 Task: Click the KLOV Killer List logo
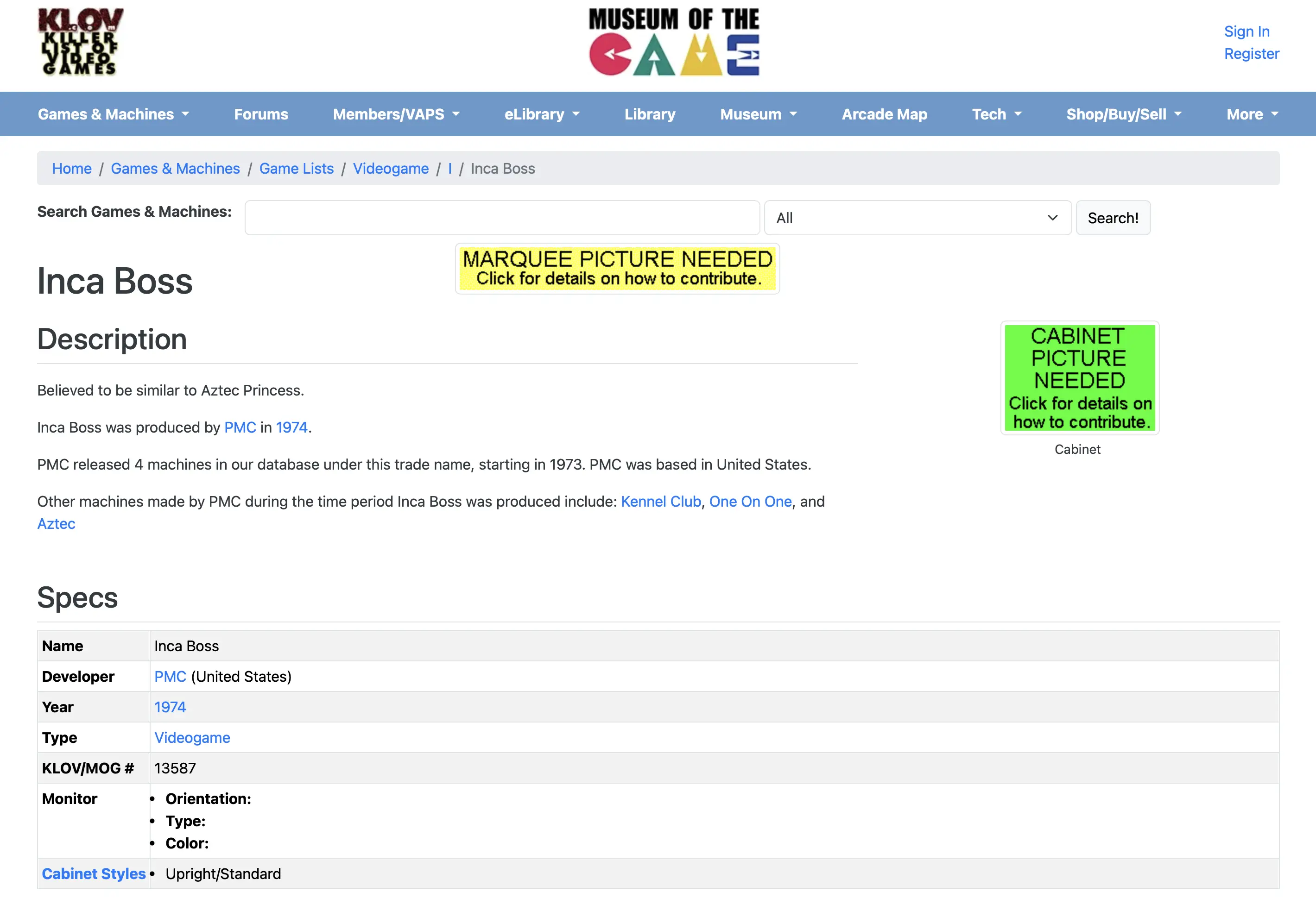81,41
